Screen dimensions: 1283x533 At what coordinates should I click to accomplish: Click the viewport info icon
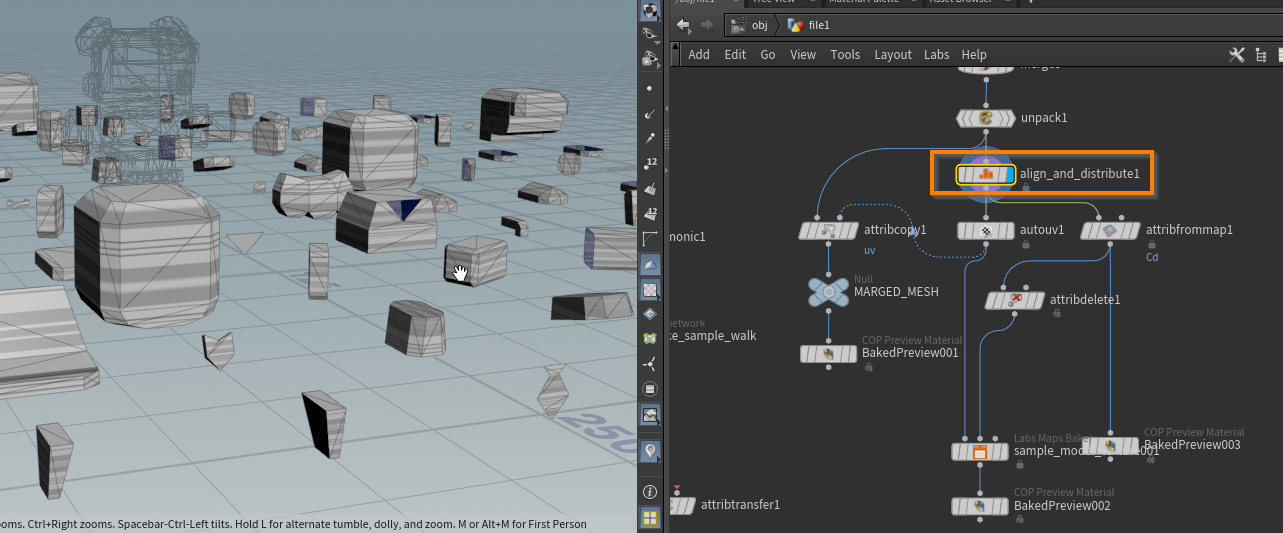pos(650,492)
